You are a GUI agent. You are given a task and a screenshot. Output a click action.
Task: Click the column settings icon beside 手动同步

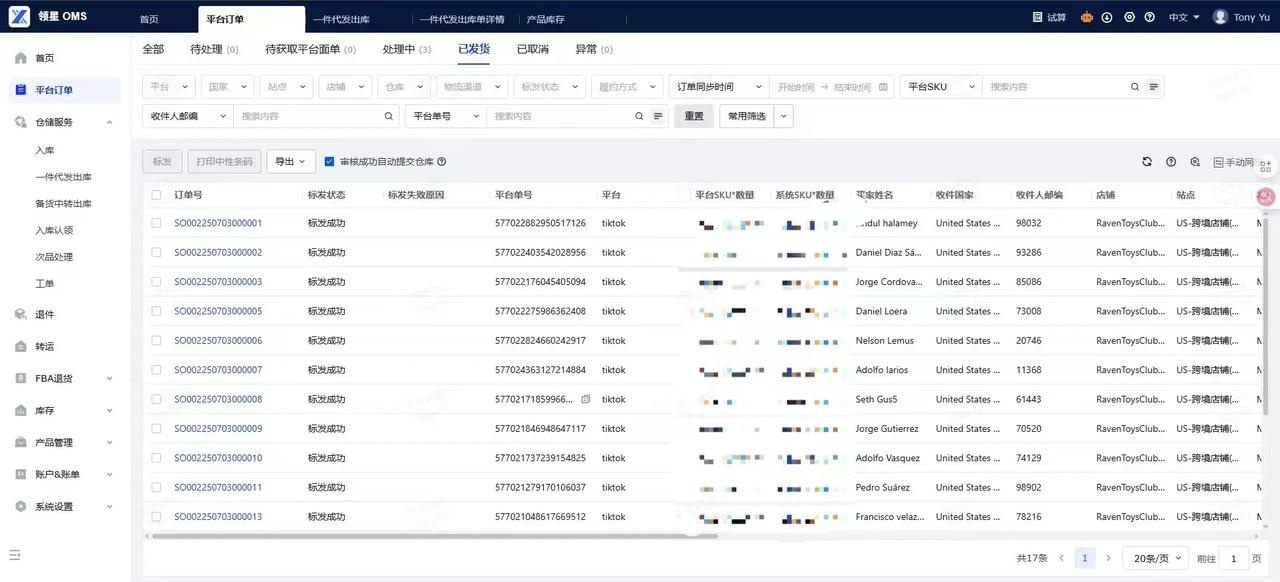1195,161
